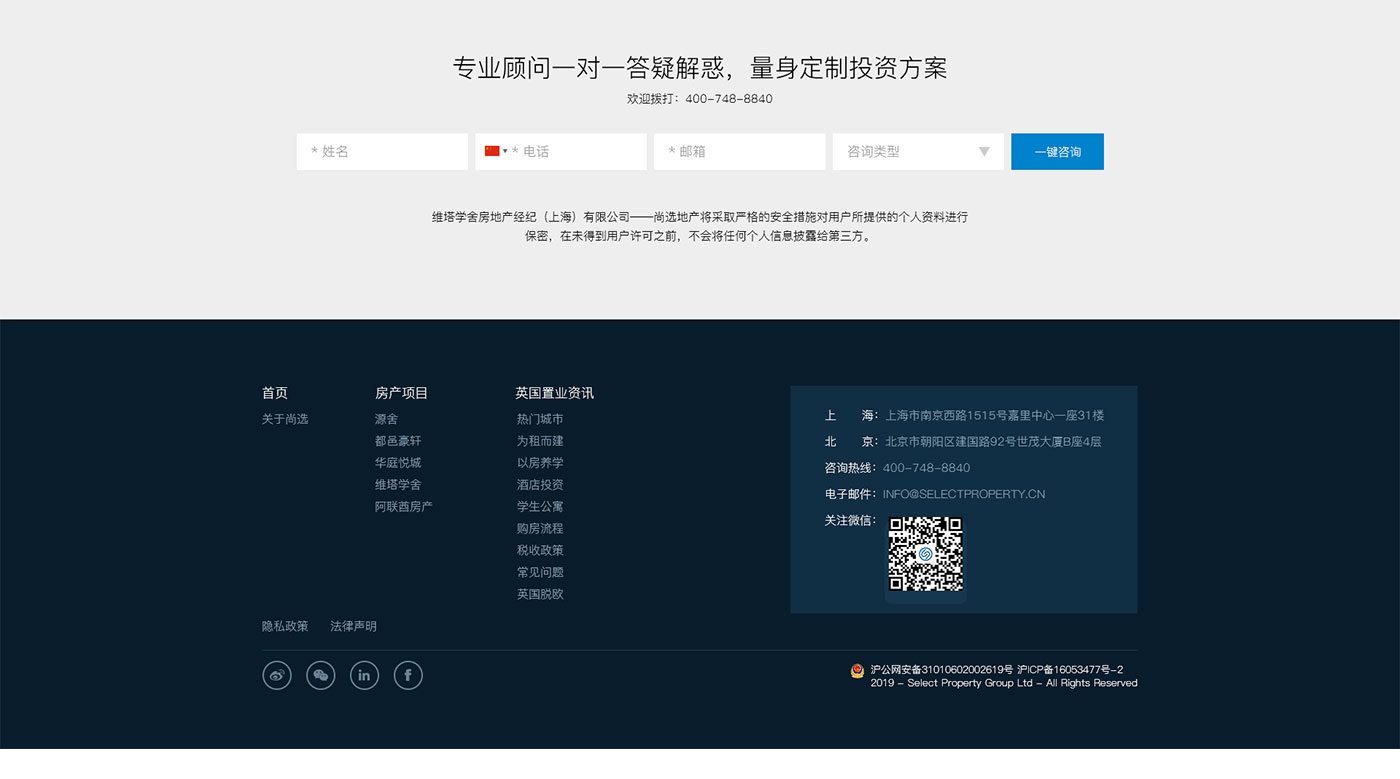This screenshot has height=779, width=1400.
Task: Open the Weibo social icon
Action: point(277,676)
